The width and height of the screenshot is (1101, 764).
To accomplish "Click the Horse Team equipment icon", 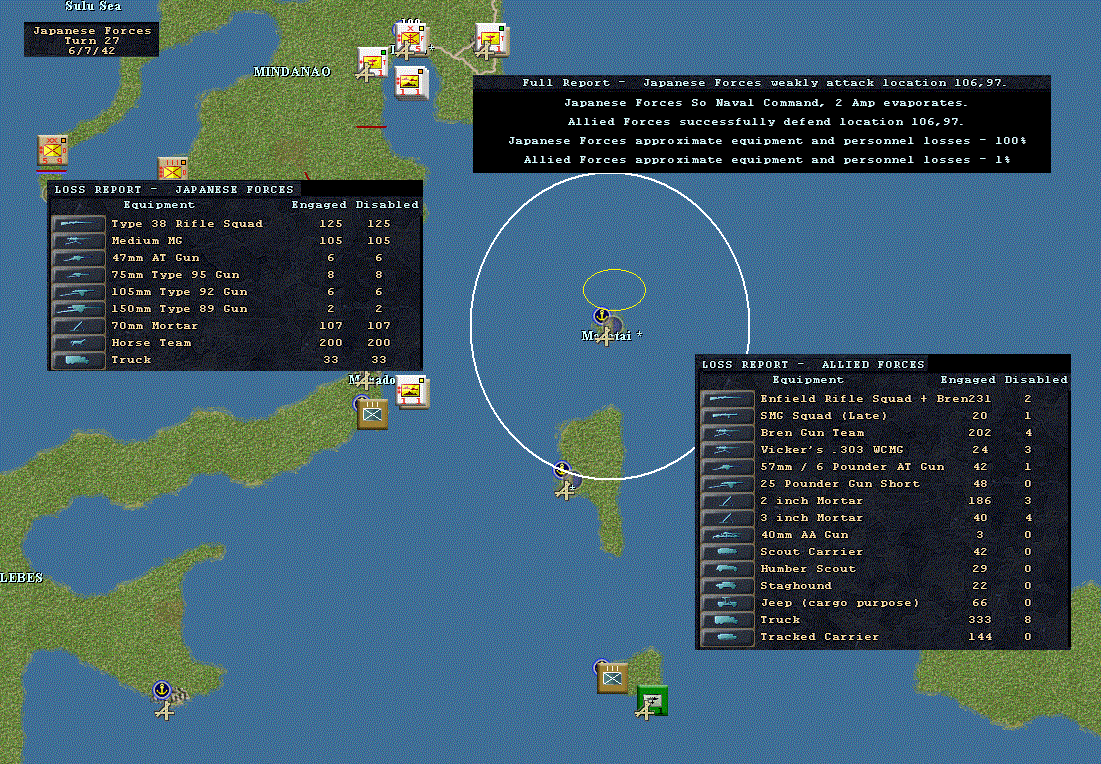I will tap(79, 343).
